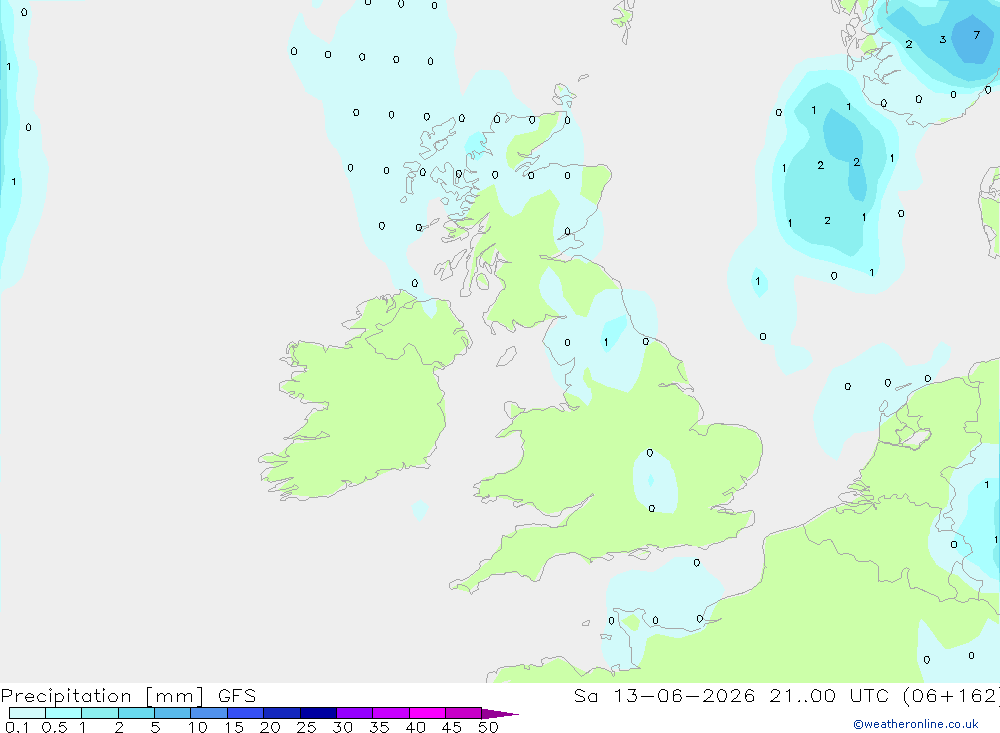This screenshot has height=733, width=1000.
Task: Pick the 5–10 mm legend color swatch
Action: (x=173, y=713)
